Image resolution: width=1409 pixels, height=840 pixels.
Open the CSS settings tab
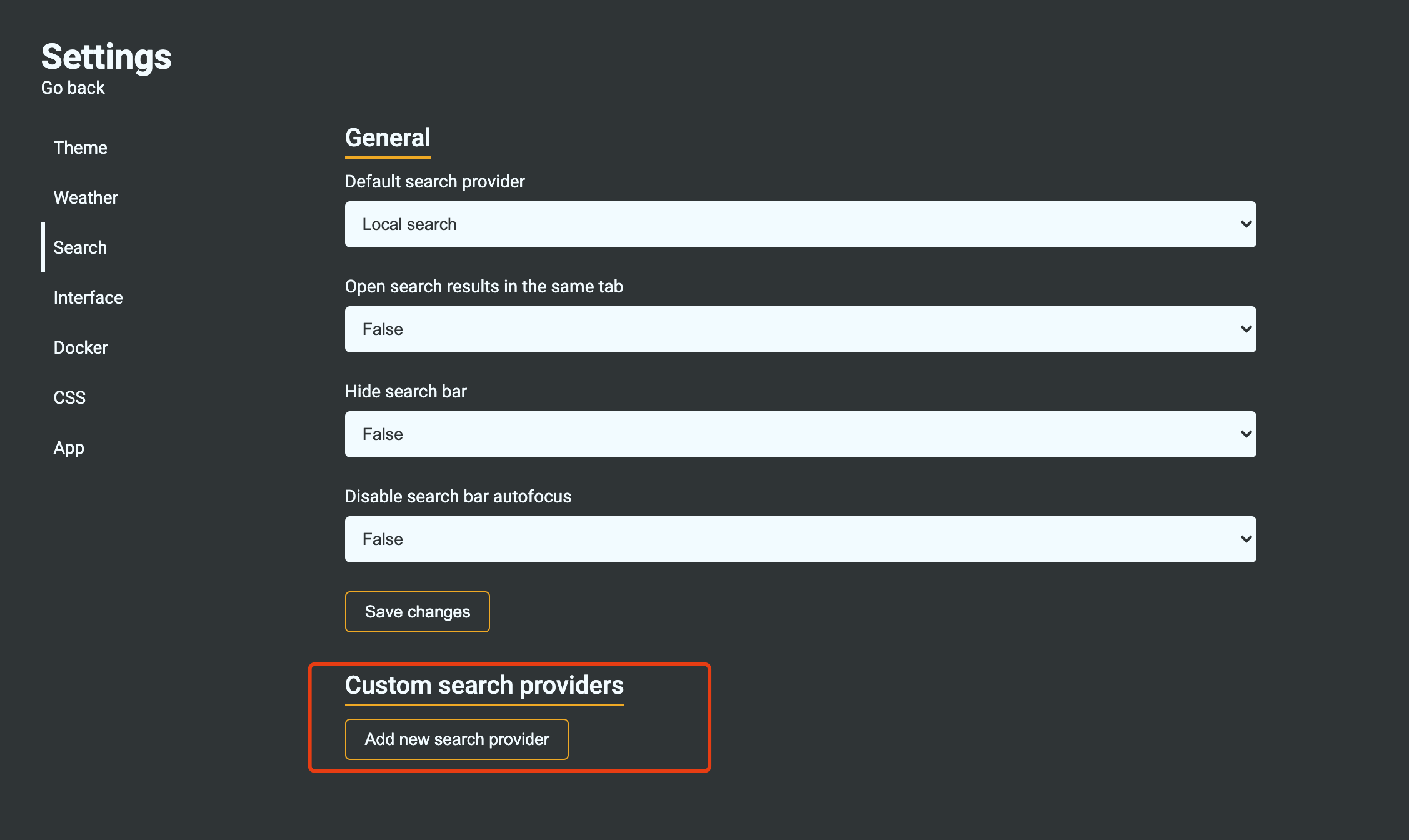tap(69, 397)
